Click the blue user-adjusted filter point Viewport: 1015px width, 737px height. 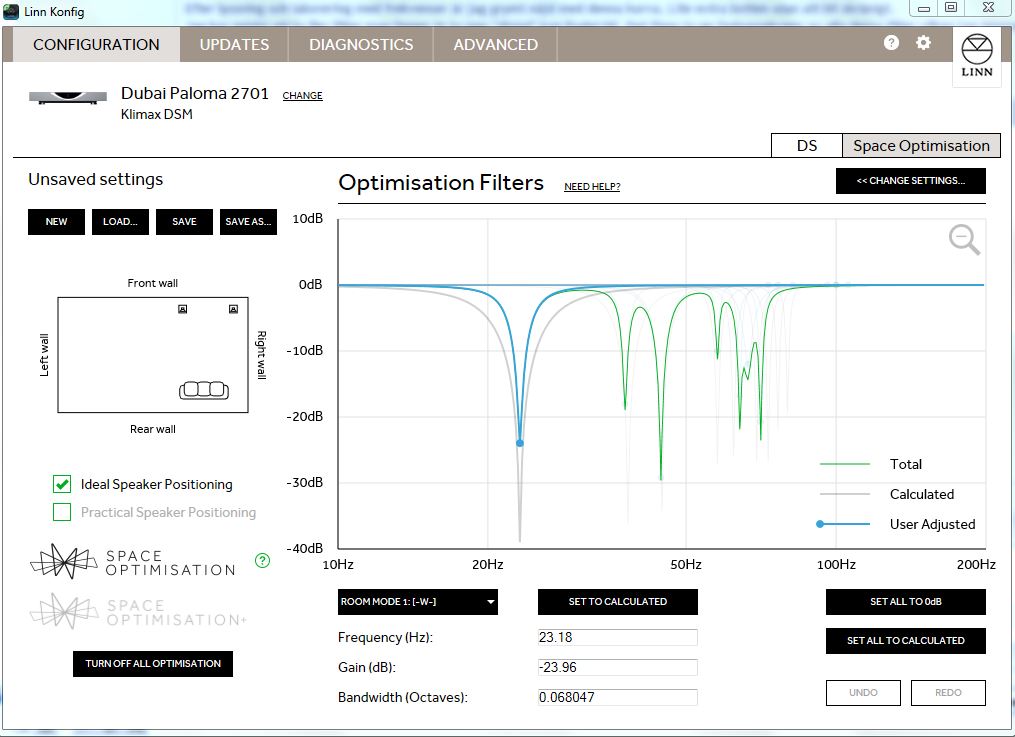coord(519,443)
